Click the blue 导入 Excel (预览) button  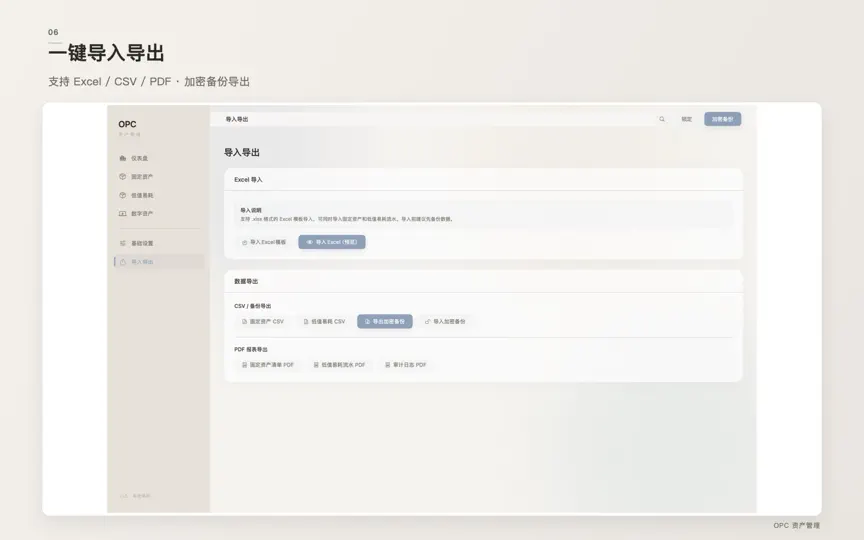click(332, 242)
